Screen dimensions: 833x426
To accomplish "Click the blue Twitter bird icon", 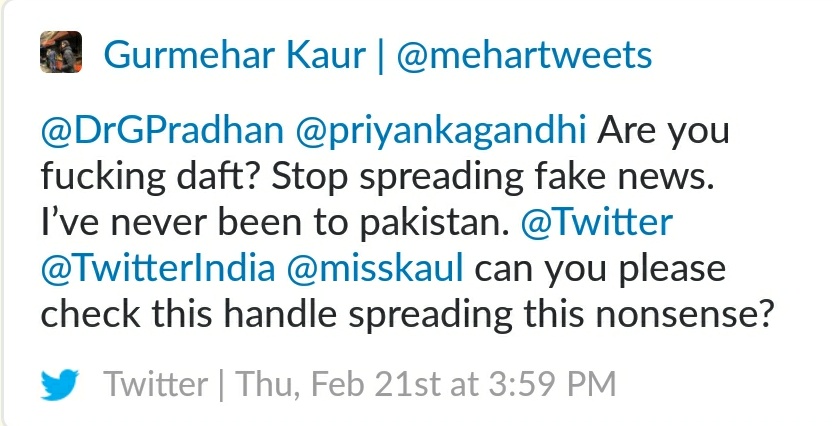I will (60, 385).
